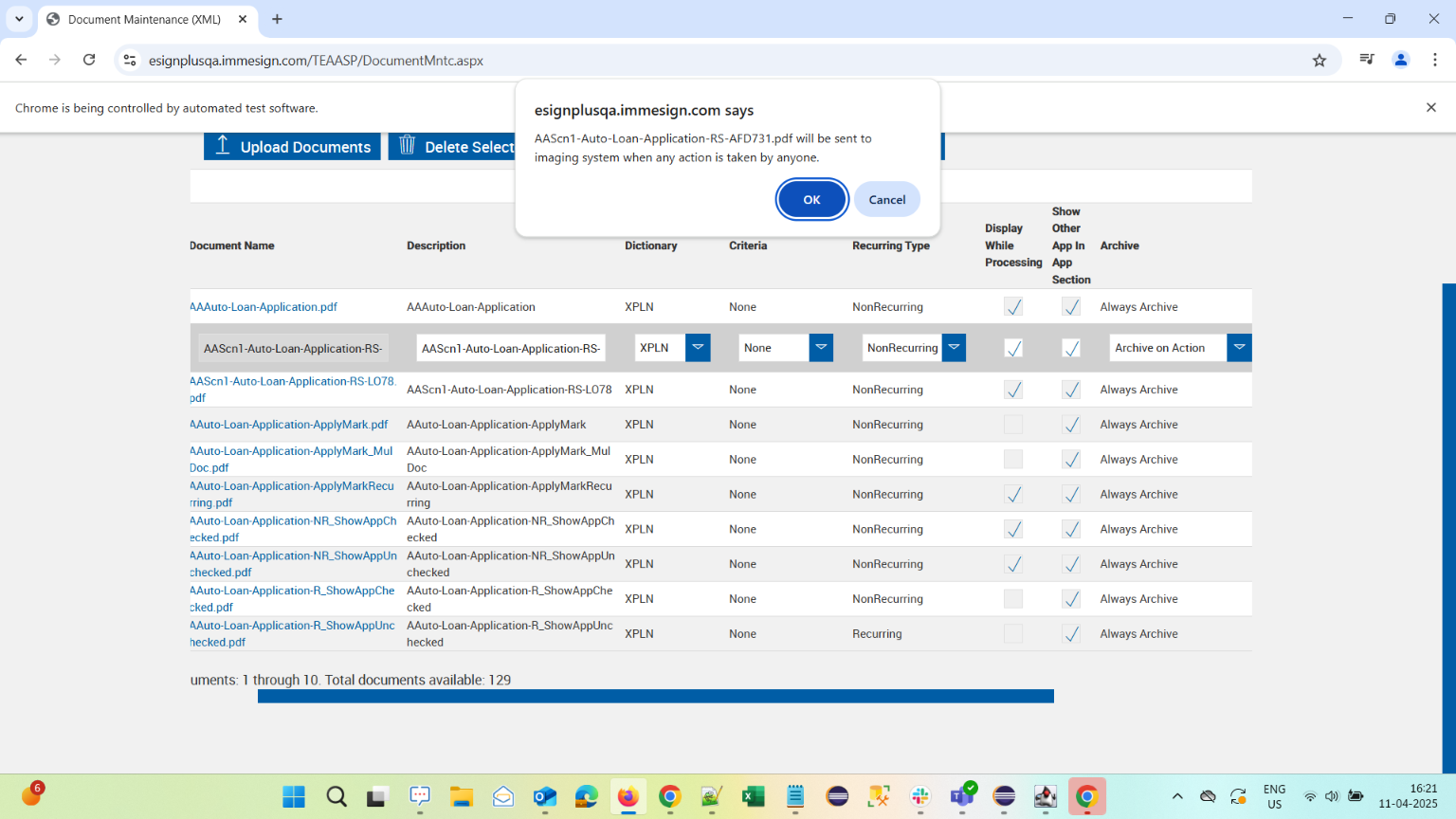Open Microsoft Teams from the taskbar
This screenshot has height=819, width=1456.
click(x=962, y=796)
